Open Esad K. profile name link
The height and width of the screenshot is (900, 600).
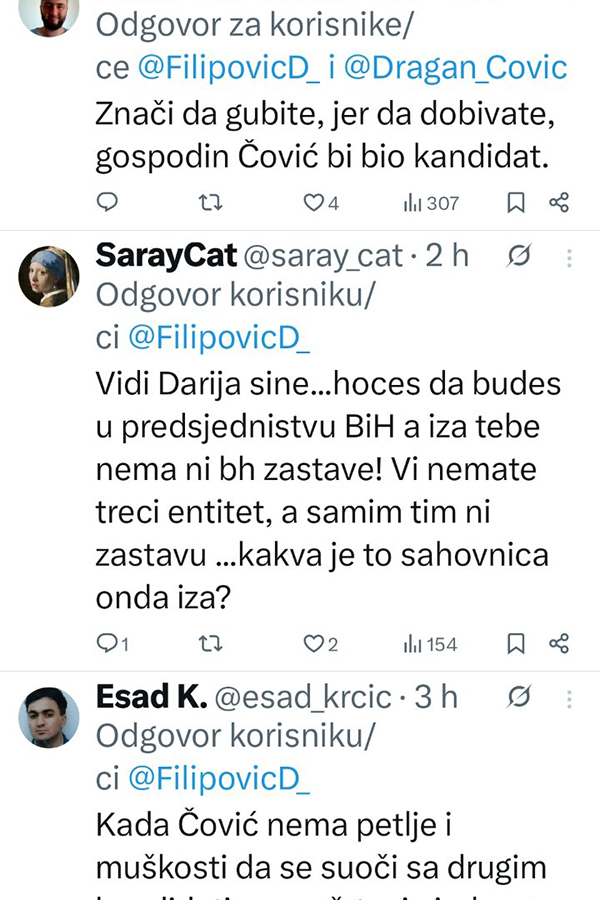click(150, 697)
